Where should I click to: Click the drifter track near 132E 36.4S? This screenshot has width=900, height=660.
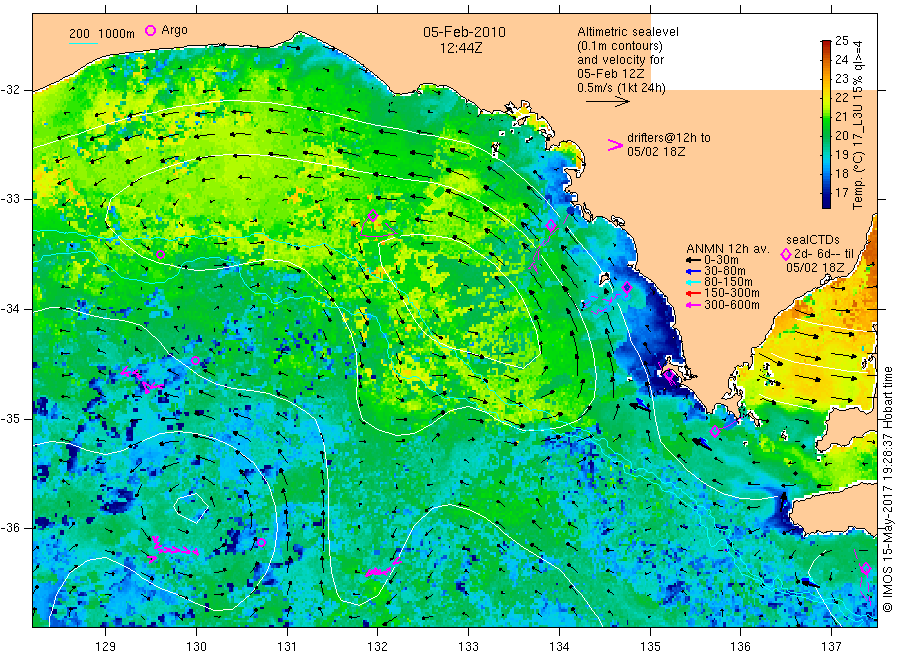tap(382, 568)
